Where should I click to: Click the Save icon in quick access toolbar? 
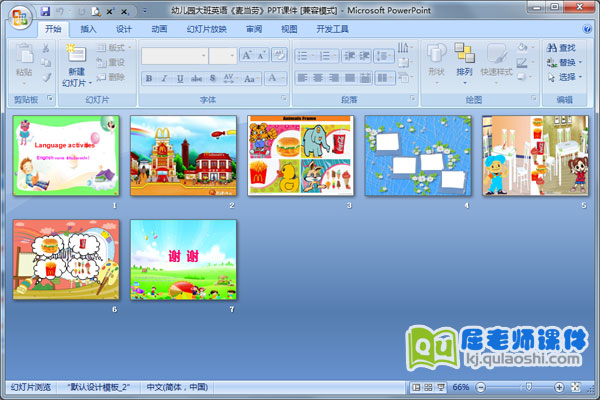click(x=46, y=10)
